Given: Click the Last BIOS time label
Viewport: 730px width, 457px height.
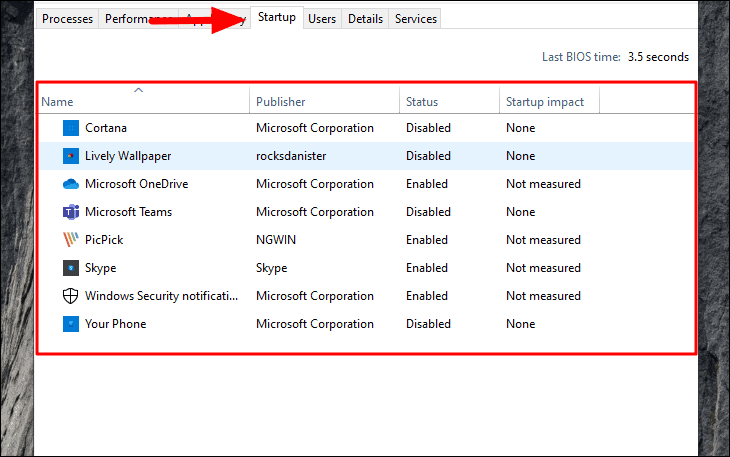Looking at the screenshot, I should 581,57.
